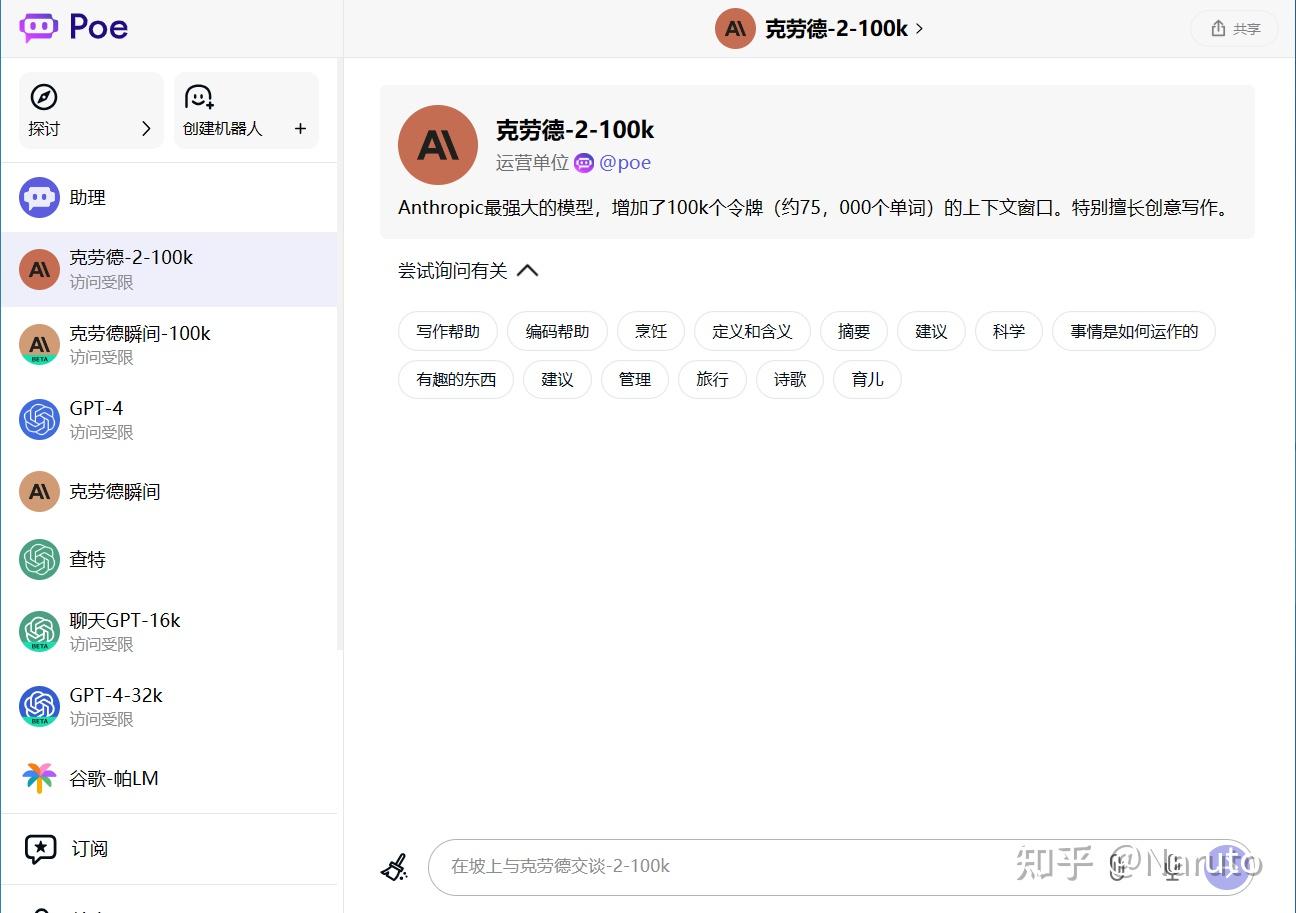Click the 克劳德-2-100k name in the profile card
Screen dimensions: 1296x913
click(575, 129)
